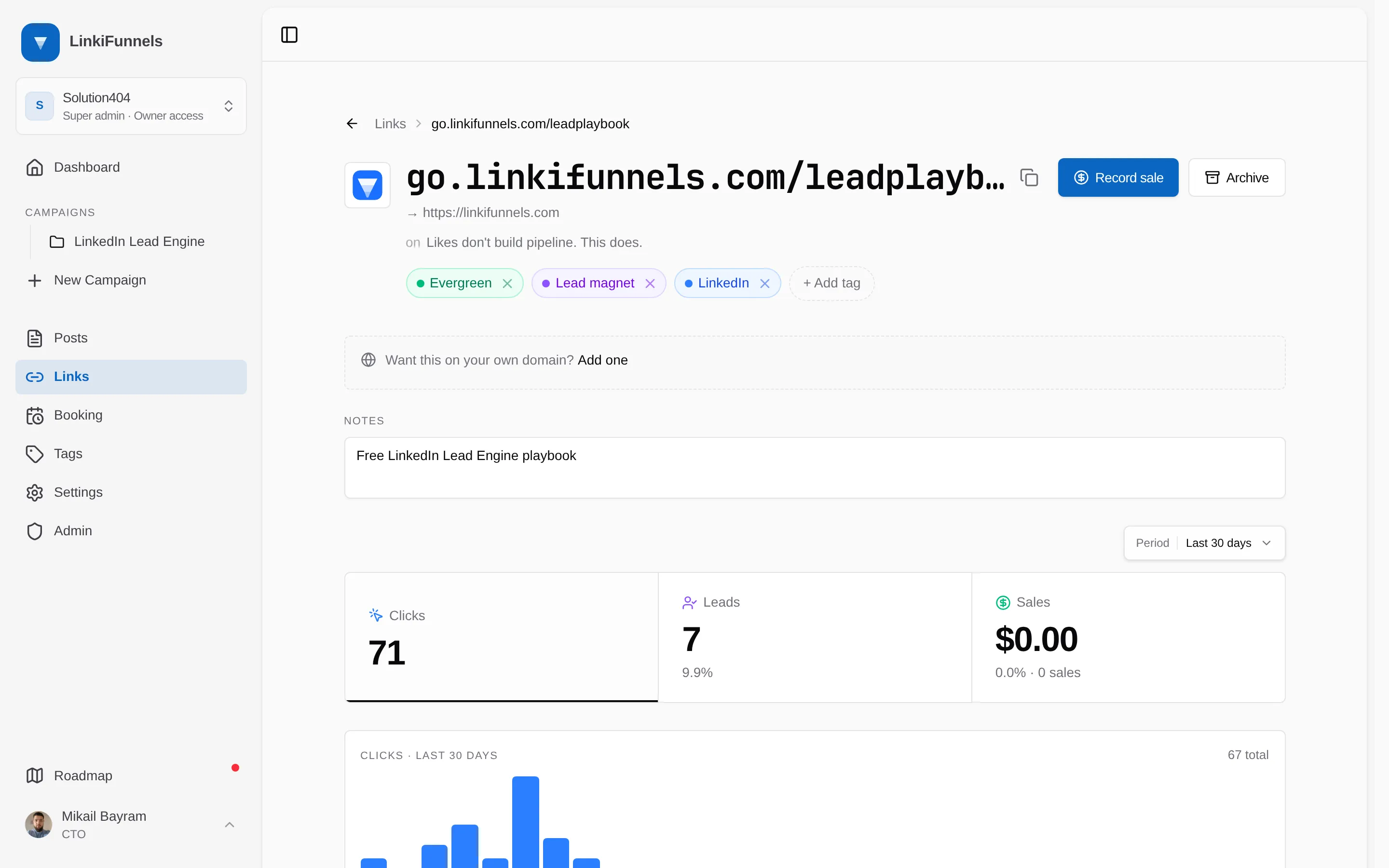The image size is (1389, 868).
Task: Click the Links breadcrumb
Action: pos(390,123)
